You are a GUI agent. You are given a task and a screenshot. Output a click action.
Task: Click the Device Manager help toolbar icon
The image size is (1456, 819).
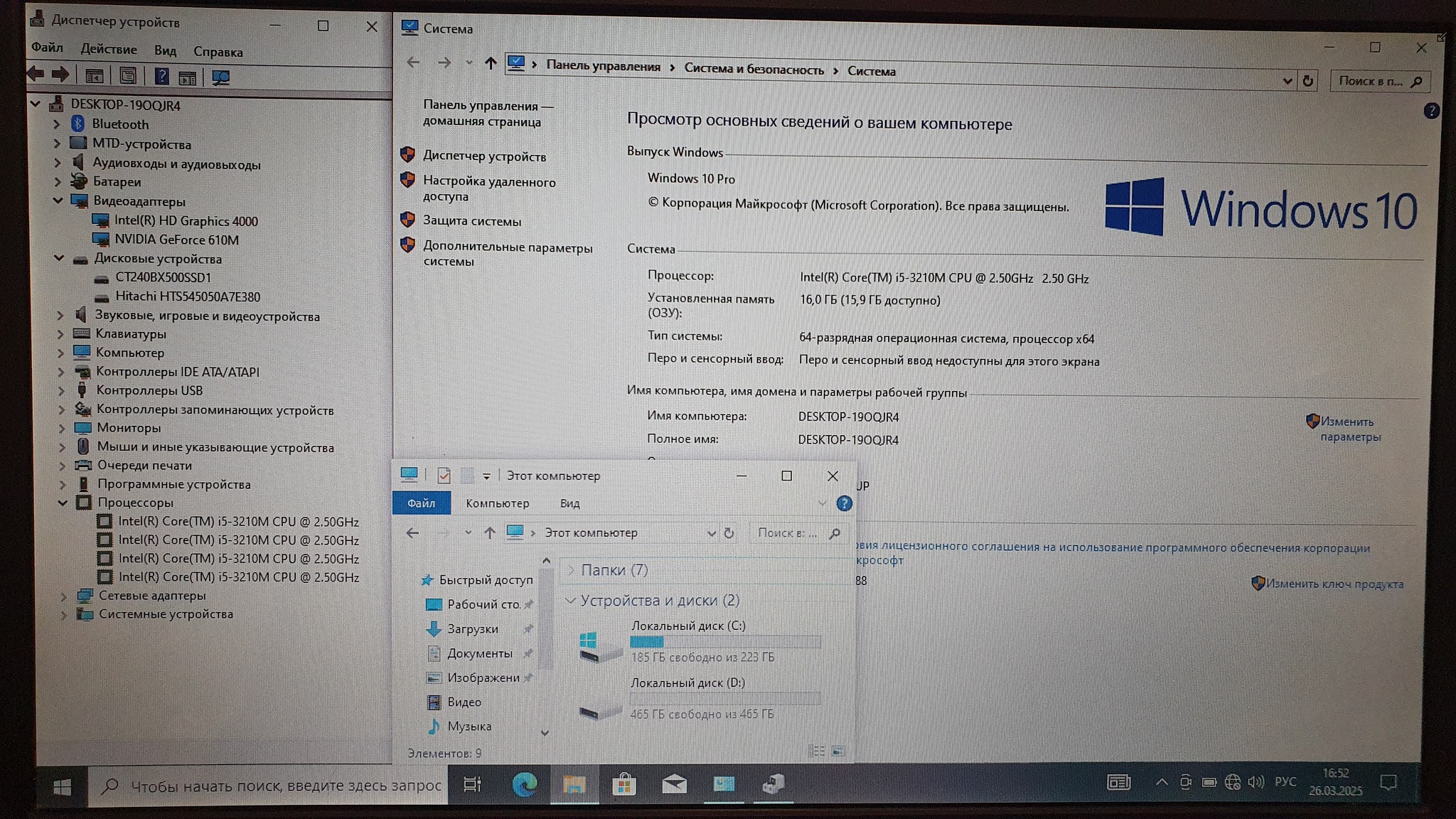point(161,77)
